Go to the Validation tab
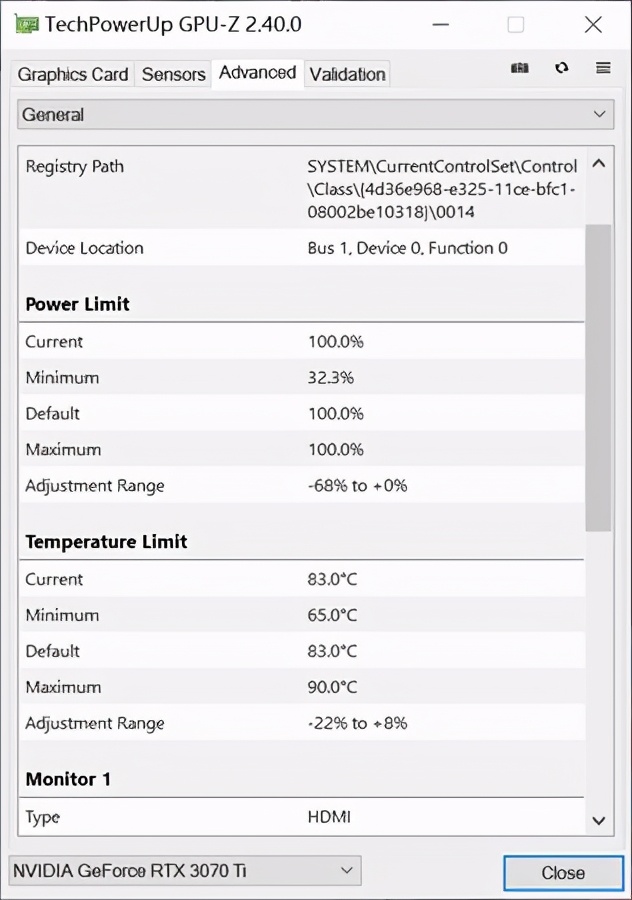 (x=347, y=74)
